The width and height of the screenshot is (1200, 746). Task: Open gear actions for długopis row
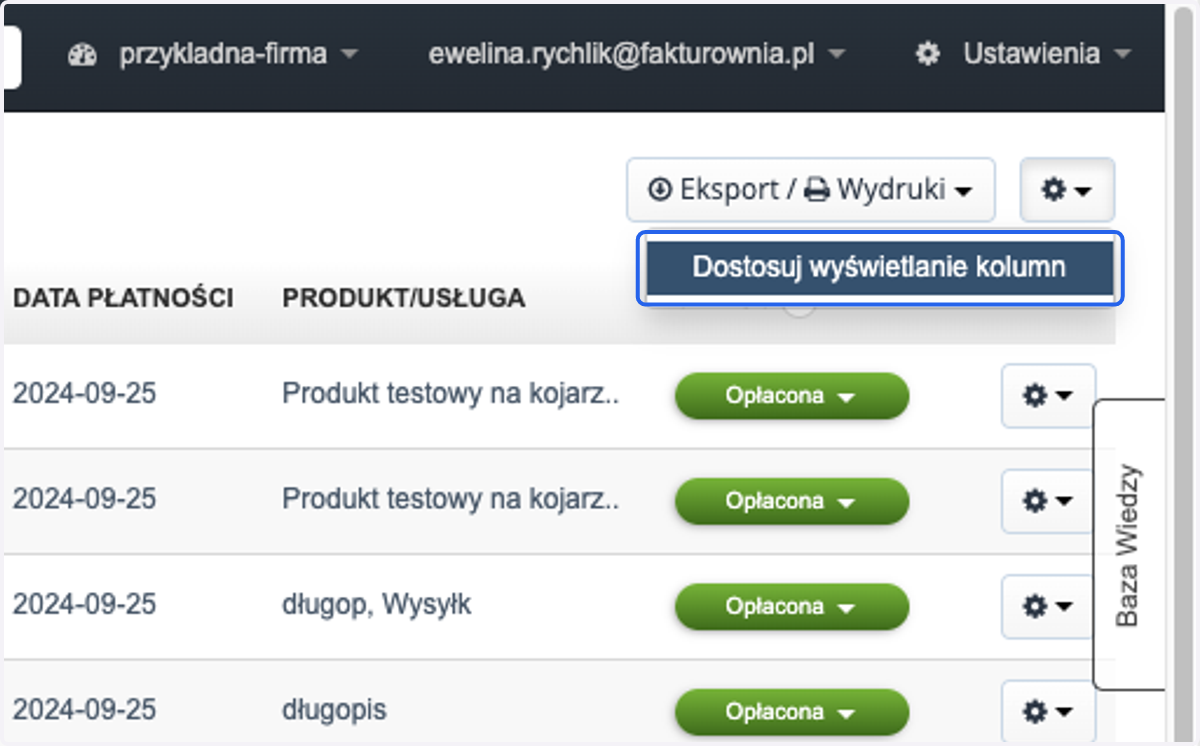click(x=1048, y=712)
